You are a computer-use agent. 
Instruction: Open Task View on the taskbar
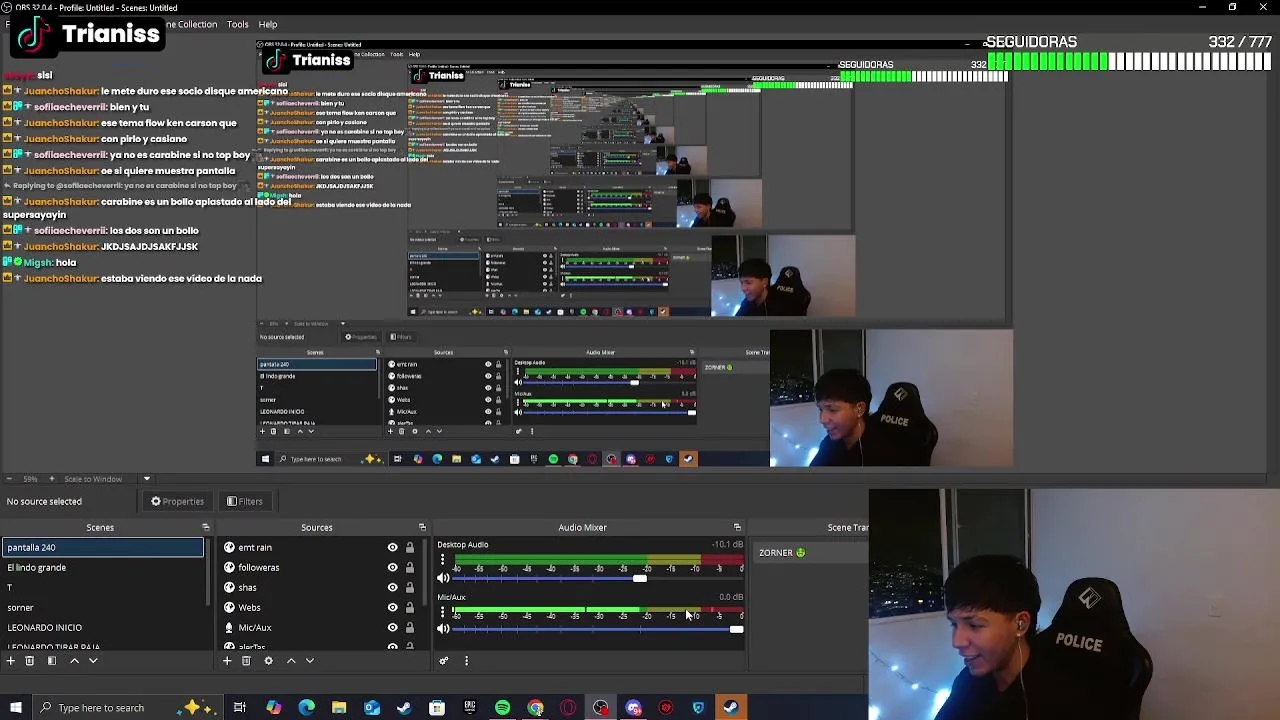[240, 708]
